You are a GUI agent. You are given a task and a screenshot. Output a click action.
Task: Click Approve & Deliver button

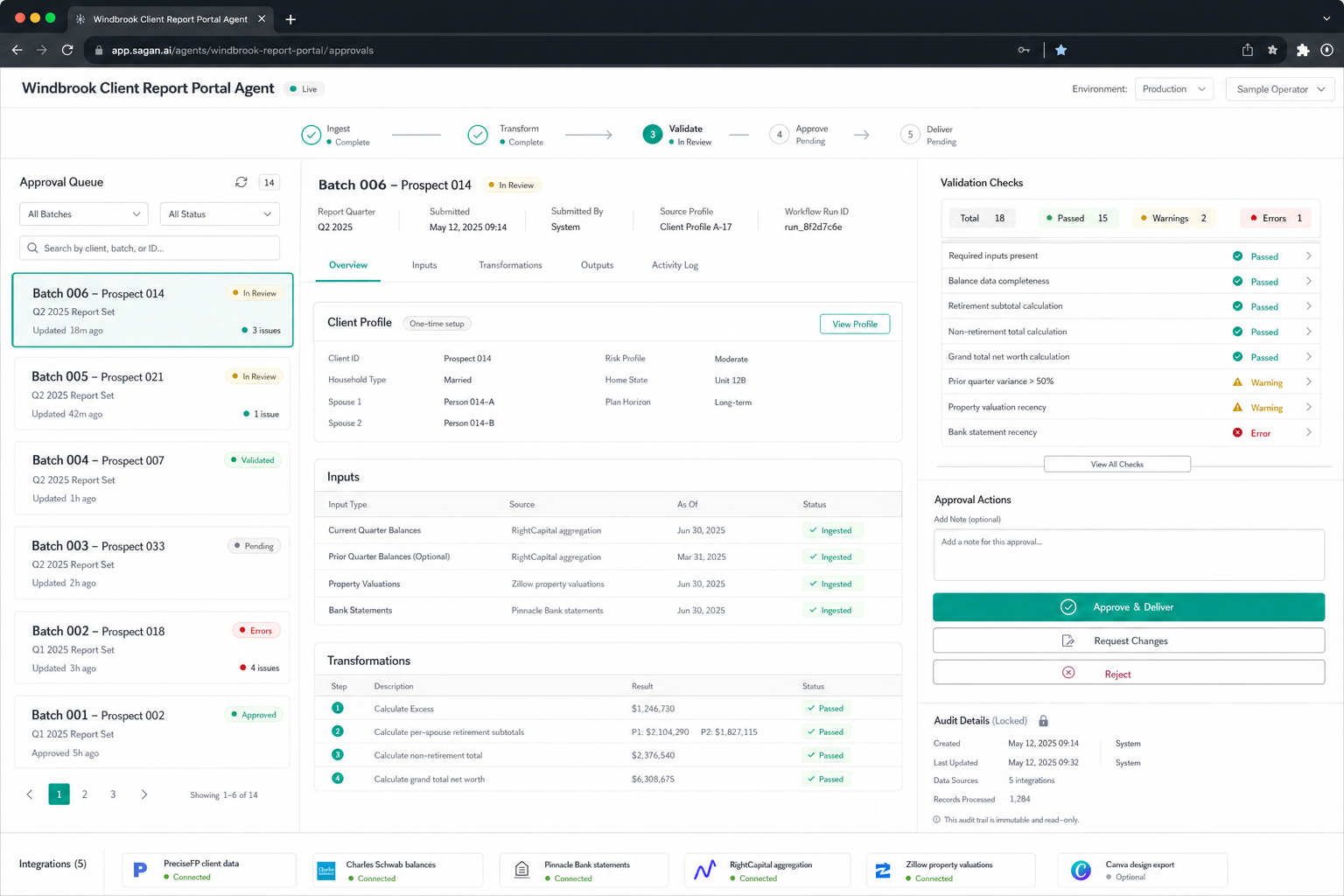[1129, 607]
